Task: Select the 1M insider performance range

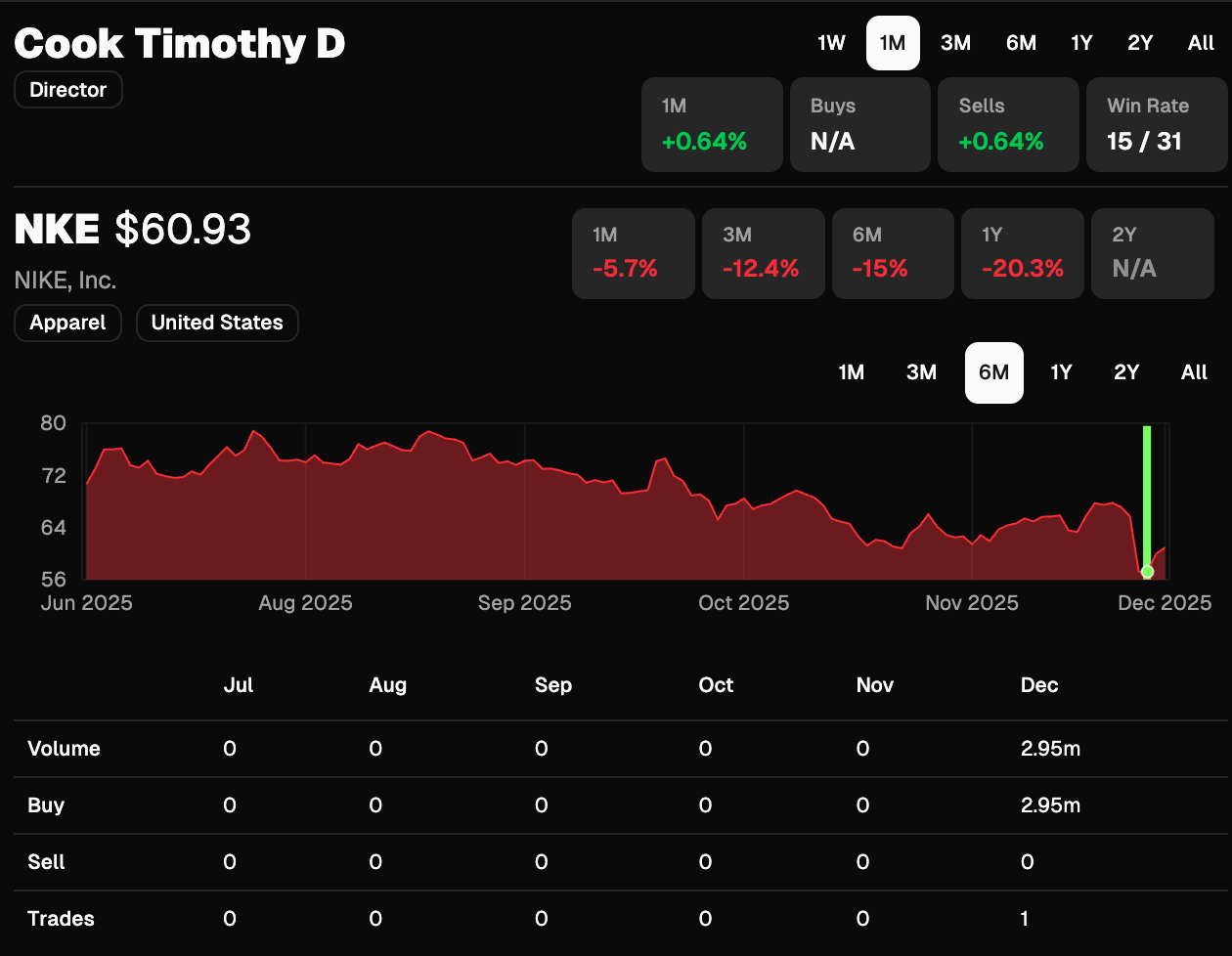Action: 893,43
